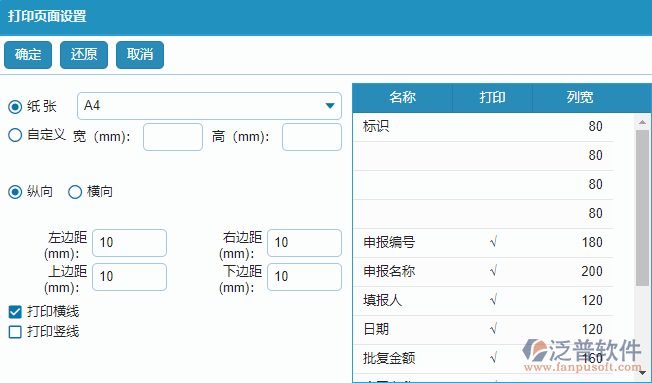
Task: Click the 打印 column header
Action: [492, 98]
